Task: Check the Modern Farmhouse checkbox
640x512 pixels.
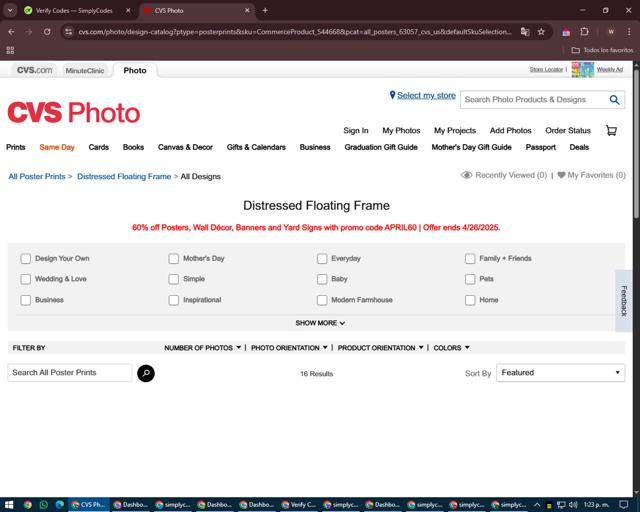Action: (322, 300)
